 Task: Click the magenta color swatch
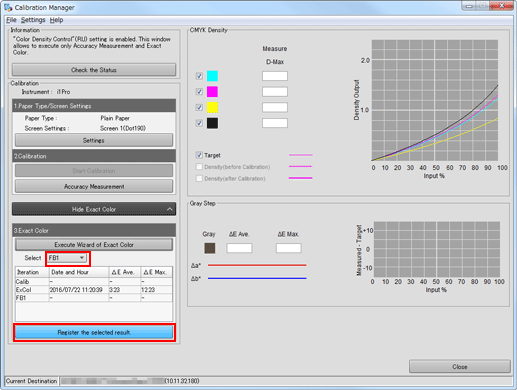point(212,92)
